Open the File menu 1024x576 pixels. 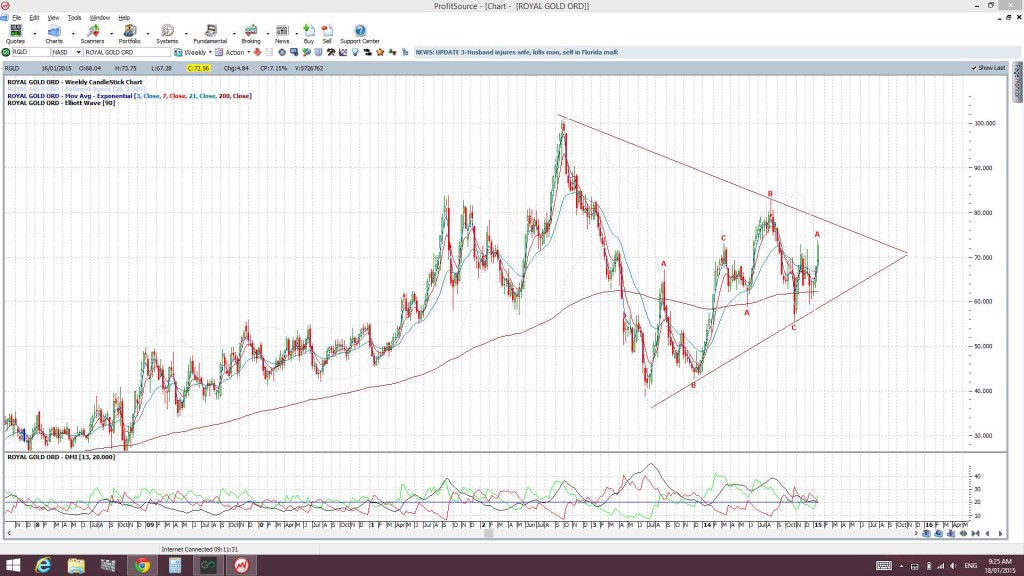coord(16,18)
